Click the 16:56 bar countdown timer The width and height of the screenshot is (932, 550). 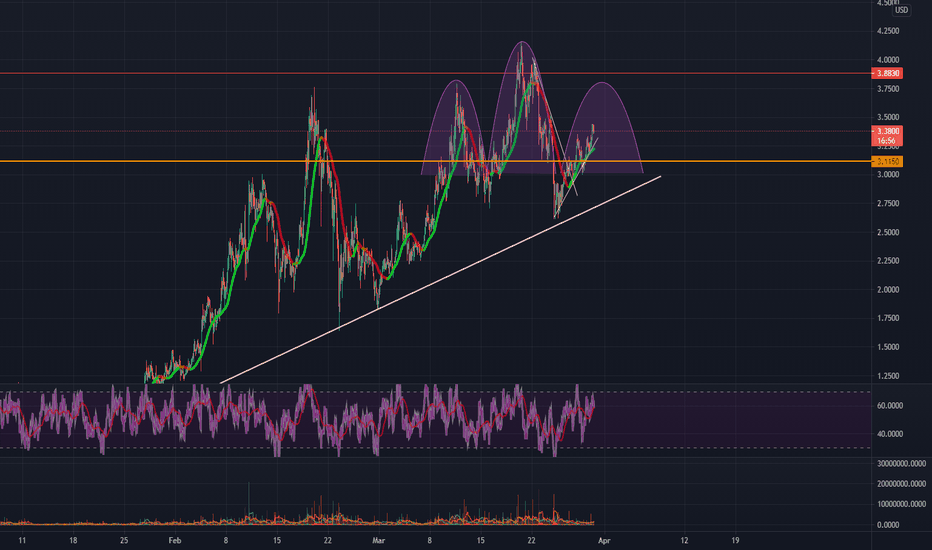tap(887, 141)
